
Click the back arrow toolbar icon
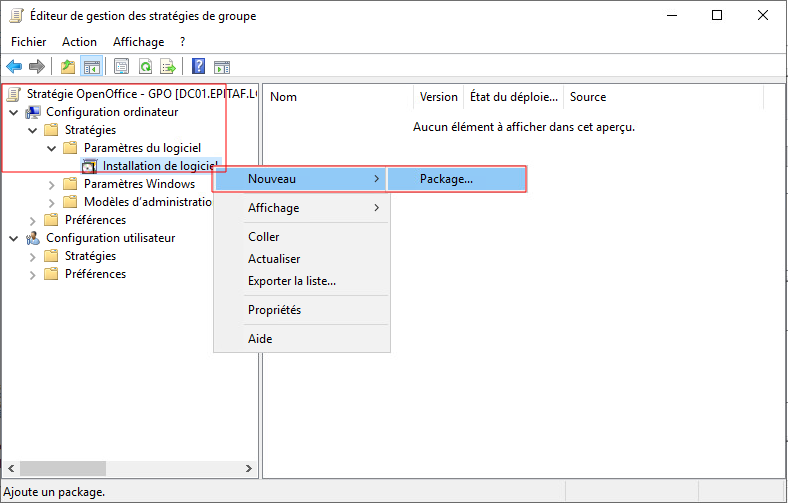[x=14, y=67]
